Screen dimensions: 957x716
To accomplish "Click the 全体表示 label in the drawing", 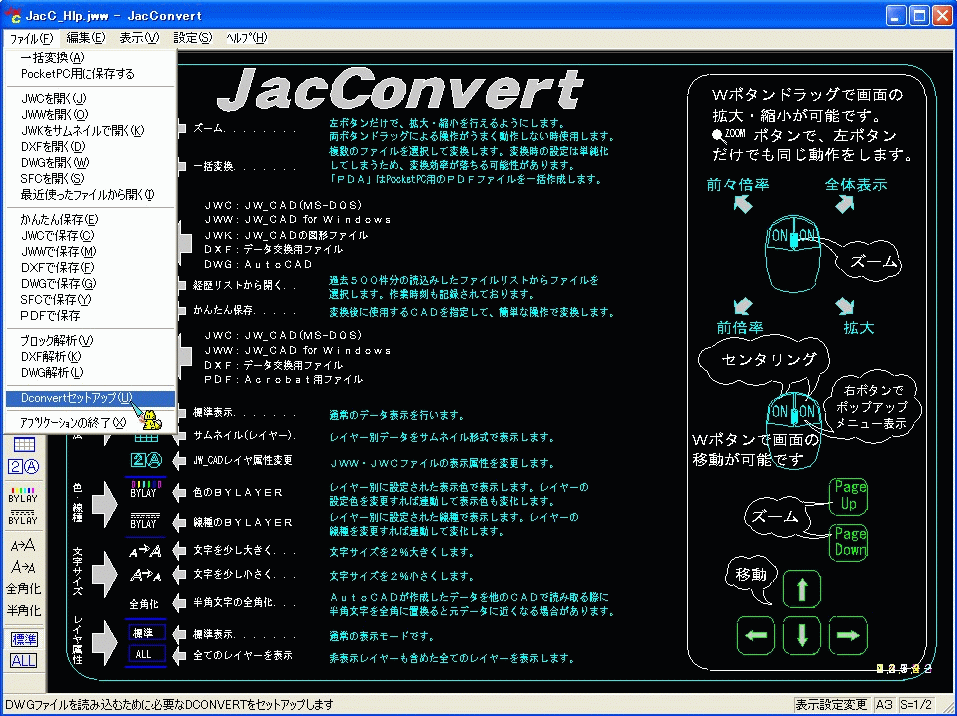I will pos(856,185).
